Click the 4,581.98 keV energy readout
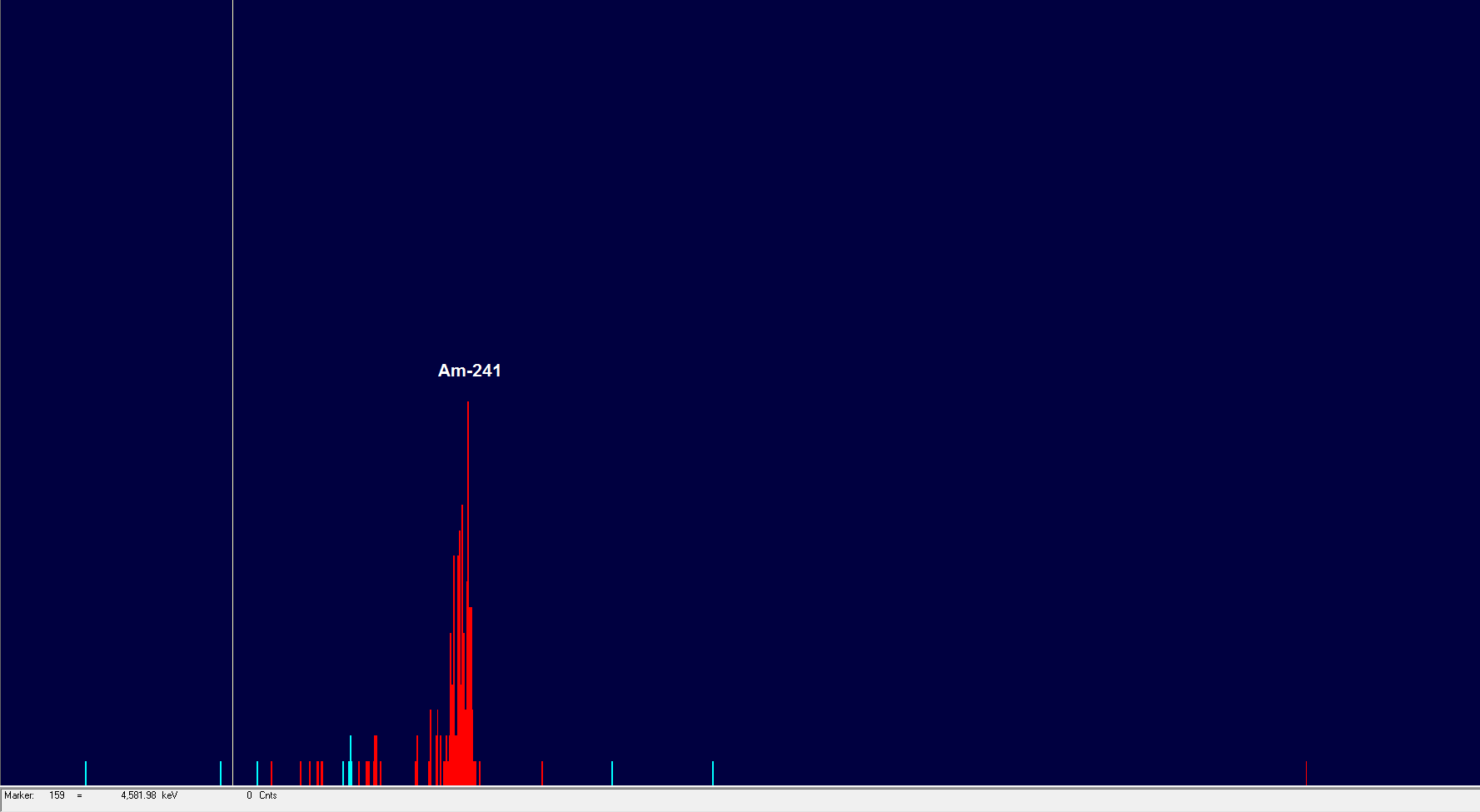The image size is (1480, 812). click(149, 795)
